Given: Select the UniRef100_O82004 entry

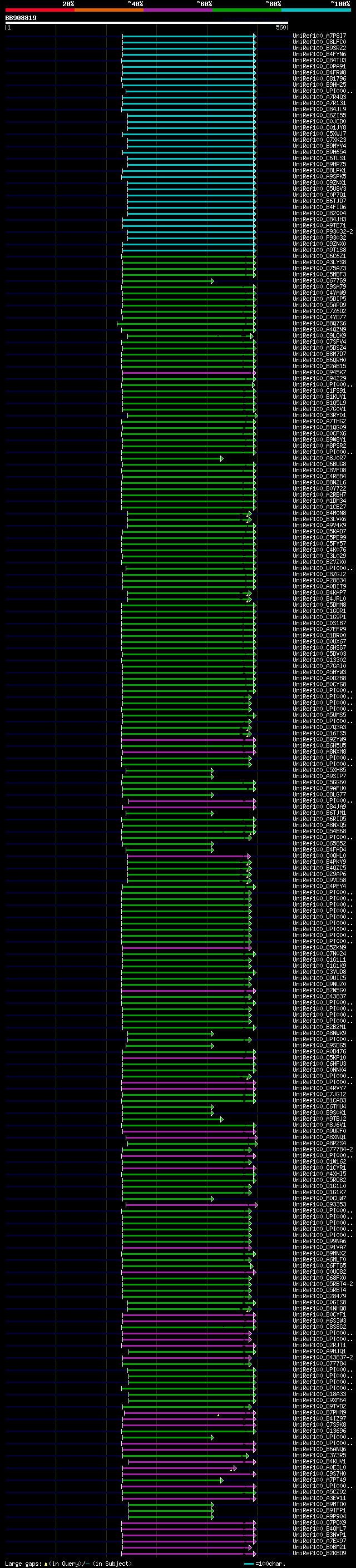Looking at the screenshot, I should pos(319,214).
